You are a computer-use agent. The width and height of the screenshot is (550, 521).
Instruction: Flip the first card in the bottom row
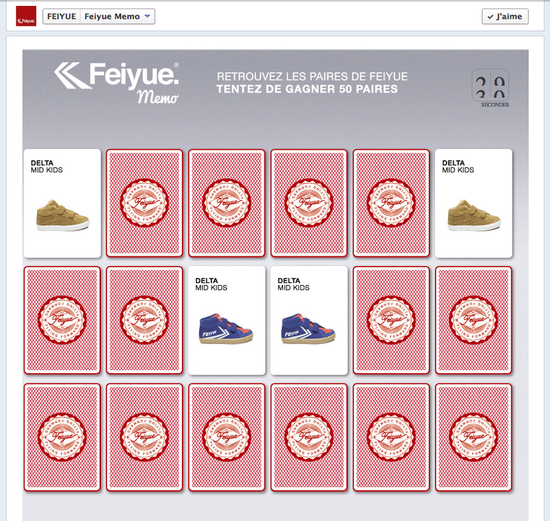tap(62, 437)
